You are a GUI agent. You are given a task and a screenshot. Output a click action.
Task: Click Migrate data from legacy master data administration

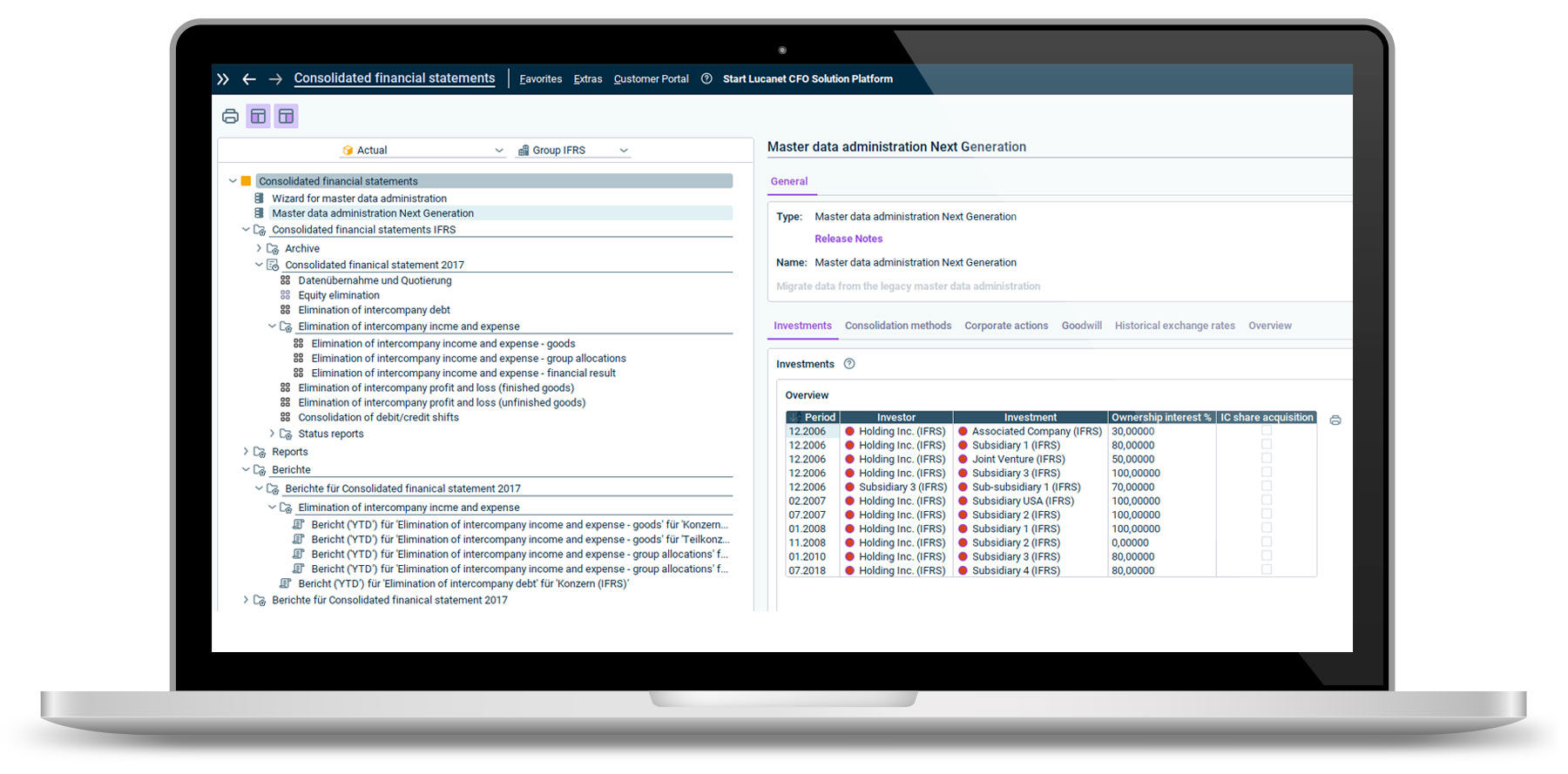908,286
